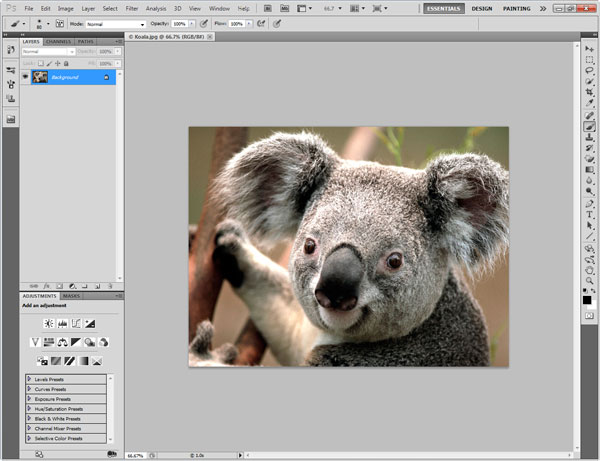Expand the Hue/Saturation Presets list
This screenshot has height=461, width=600.
(29, 409)
